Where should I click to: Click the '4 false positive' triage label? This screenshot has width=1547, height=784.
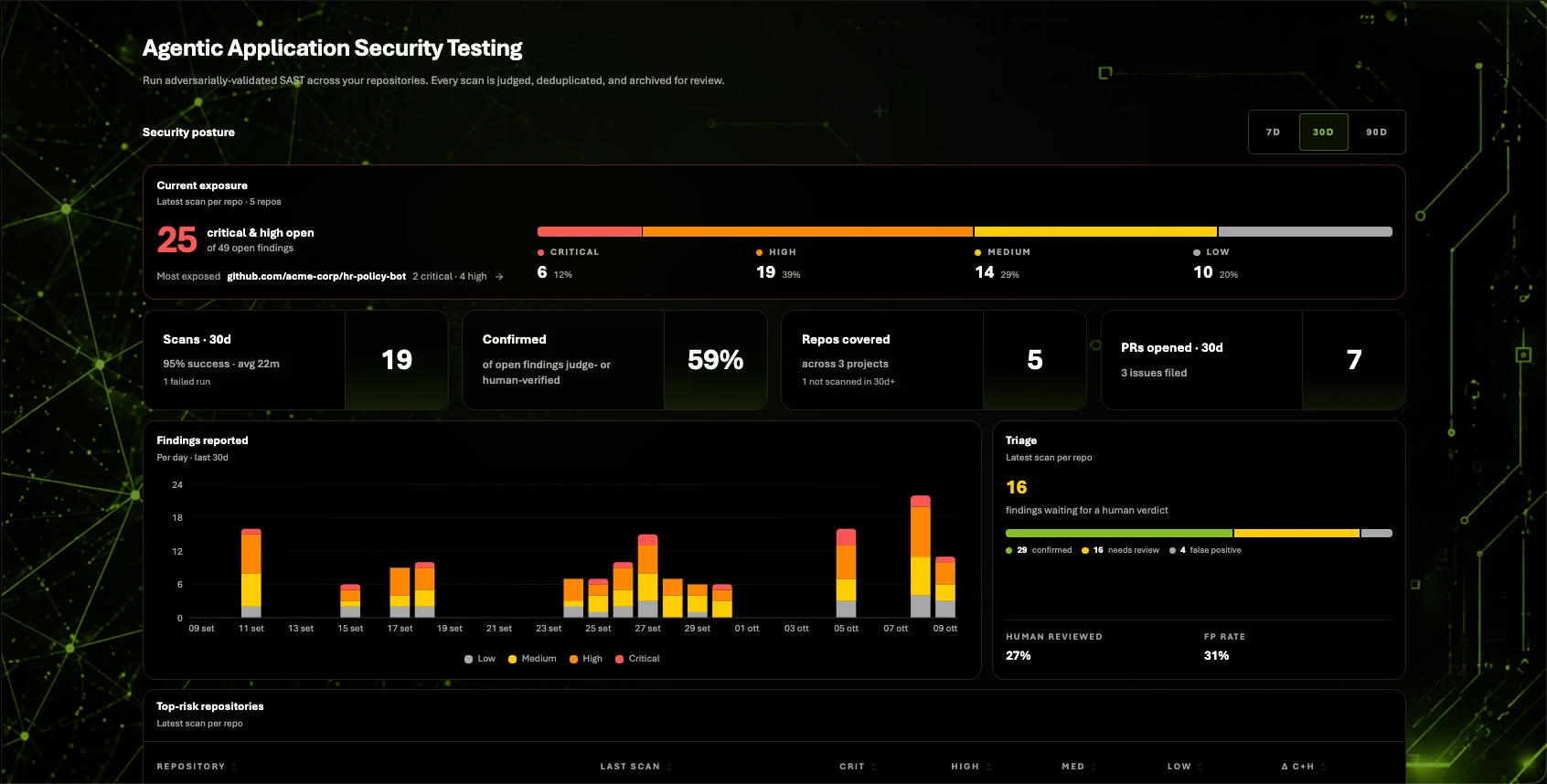pyautogui.click(x=1205, y=550)
